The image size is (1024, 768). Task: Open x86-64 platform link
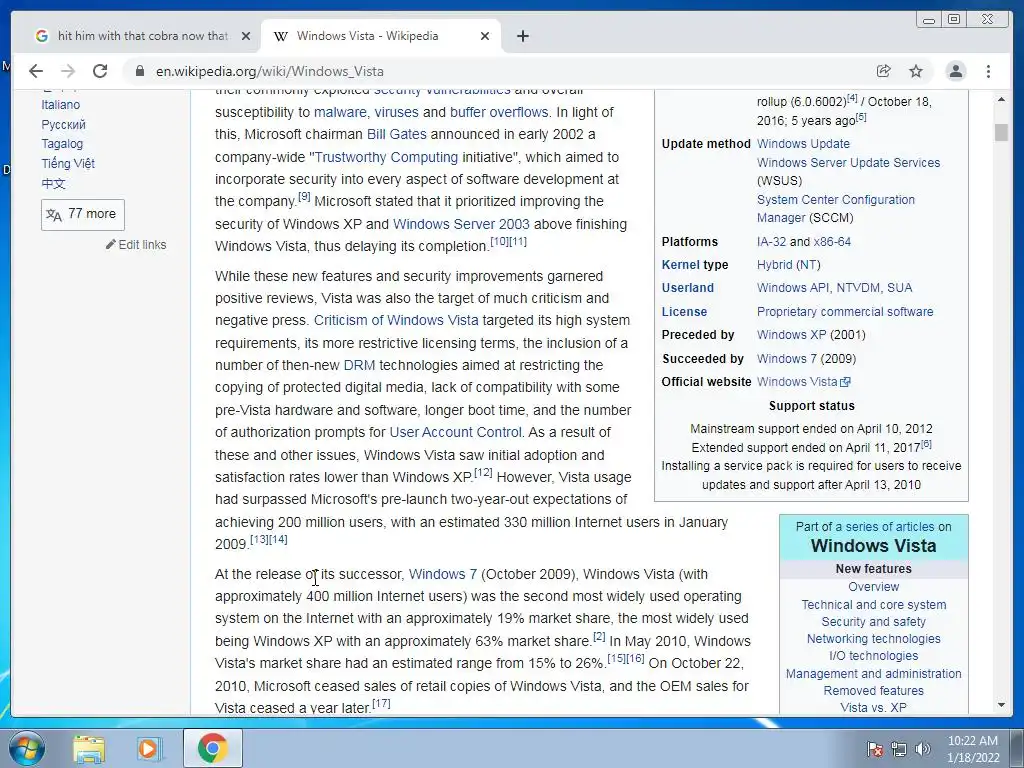click(832, 242)
